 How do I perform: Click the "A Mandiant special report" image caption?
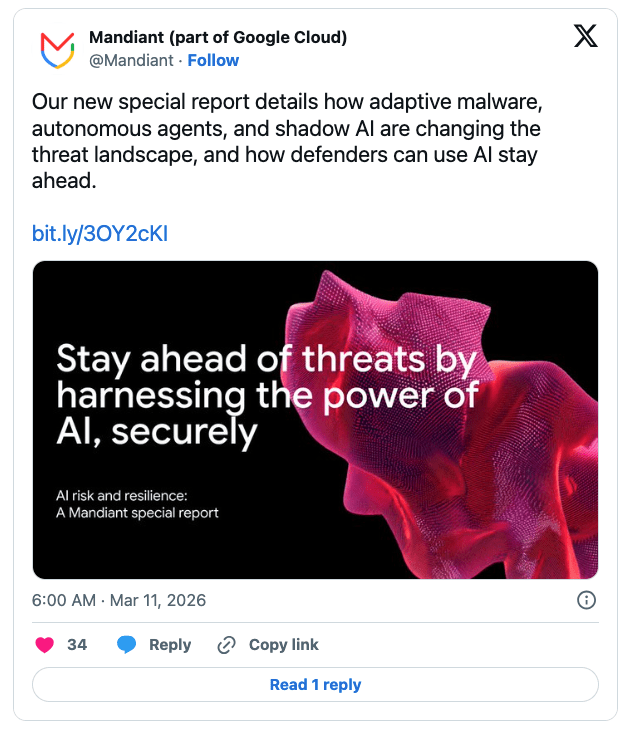pos(137,513)
